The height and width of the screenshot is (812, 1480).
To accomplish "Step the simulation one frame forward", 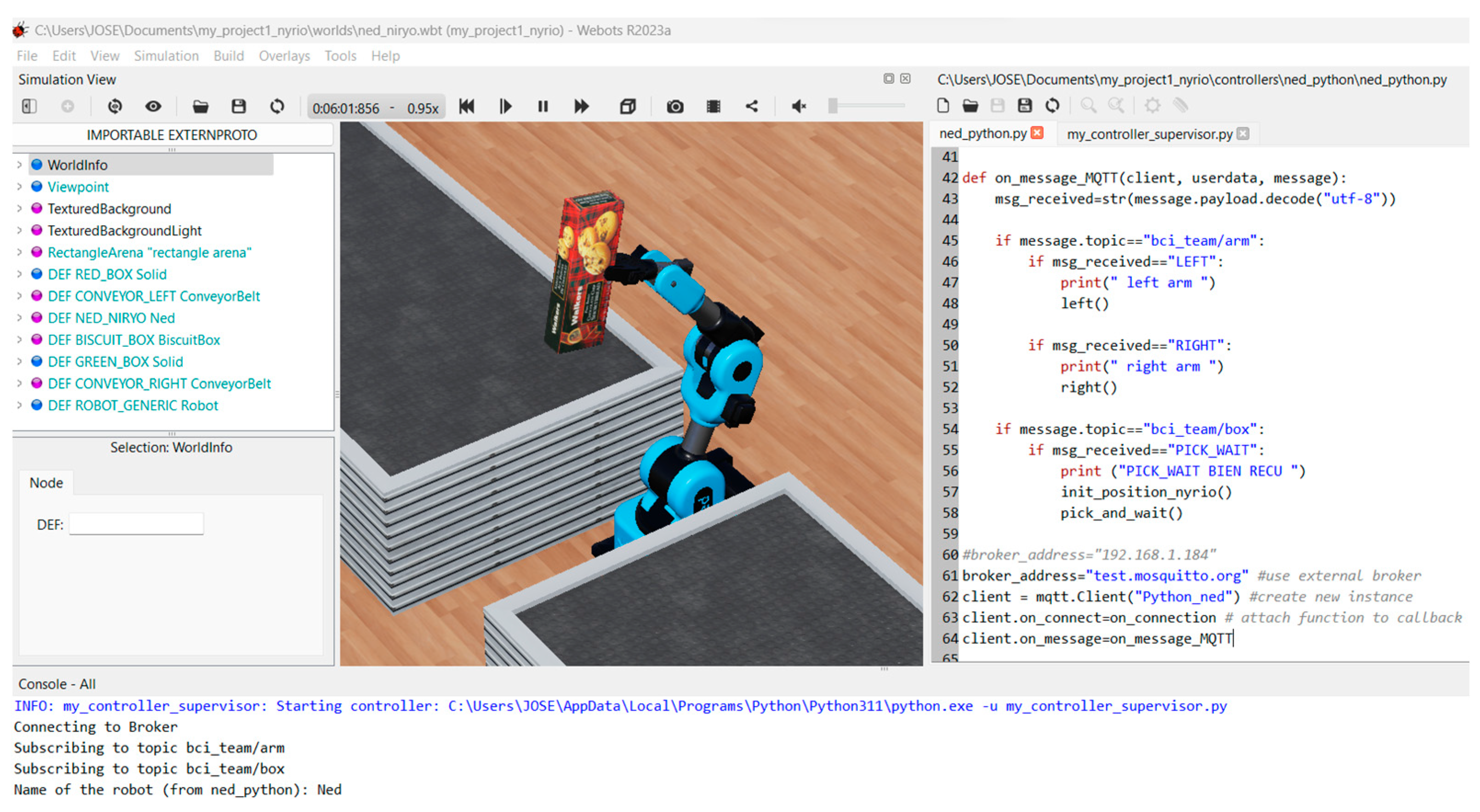I will coord(505,106).
